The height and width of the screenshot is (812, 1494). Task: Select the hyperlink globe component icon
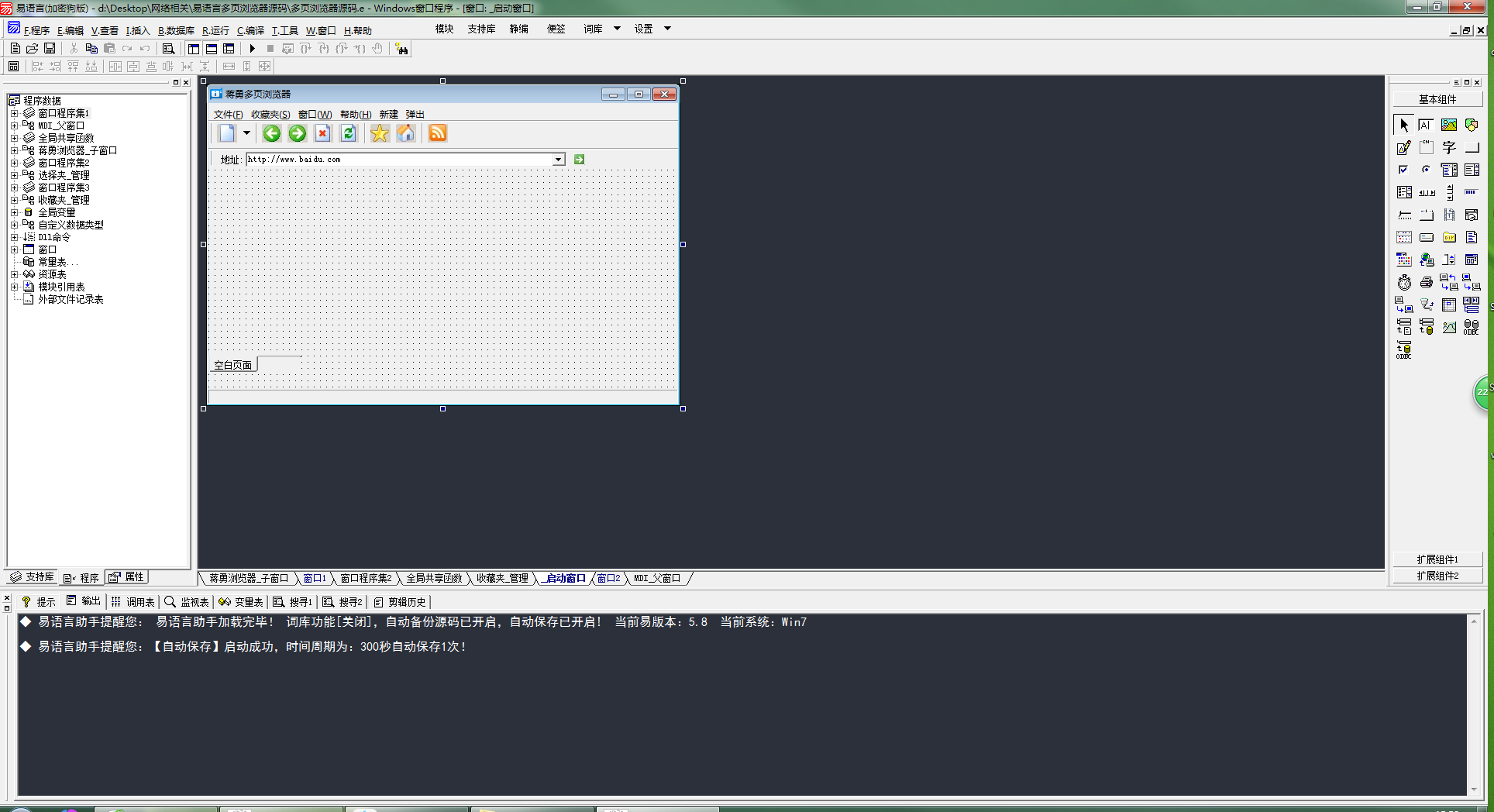[1427, 260]
